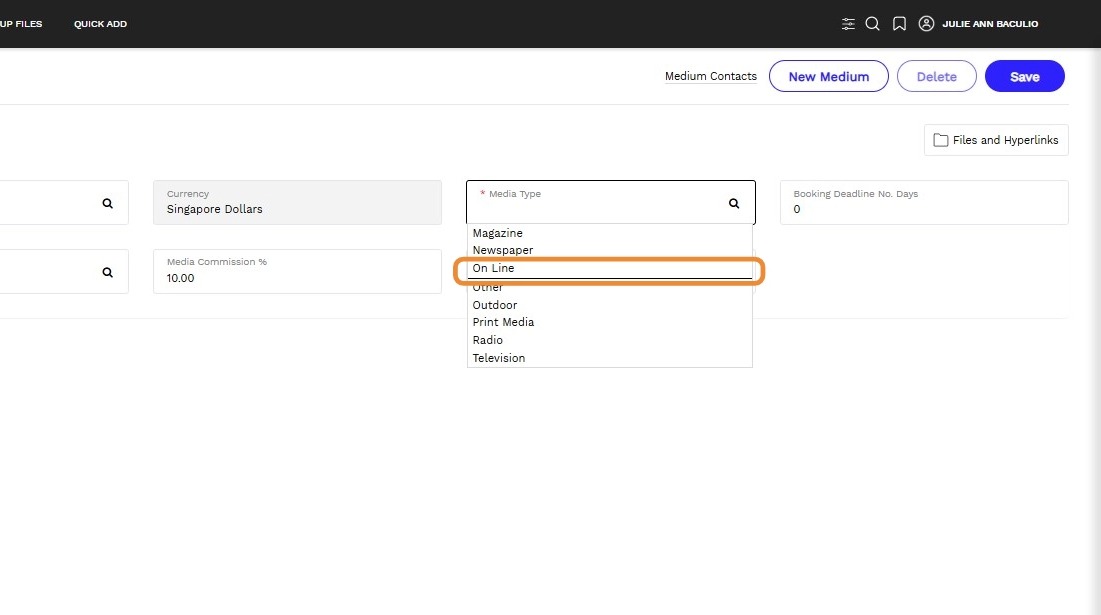Click the search magnifier in top bar
The height and width of the screenshot is (615, 1101).
click(872, 24)
